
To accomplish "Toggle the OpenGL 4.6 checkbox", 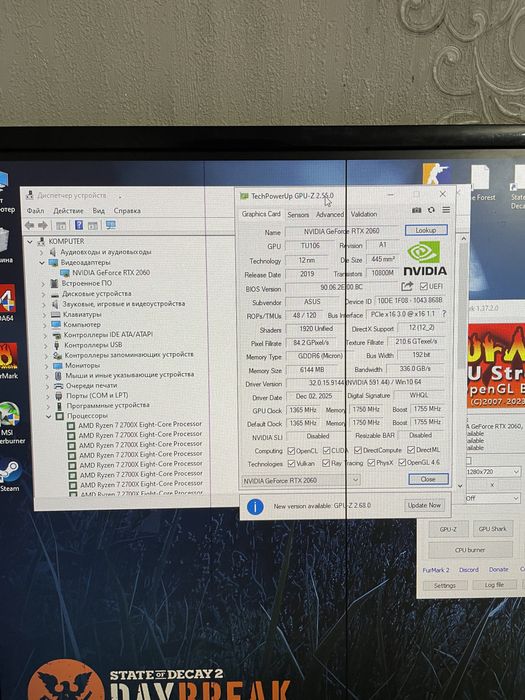I will point(402,462).
